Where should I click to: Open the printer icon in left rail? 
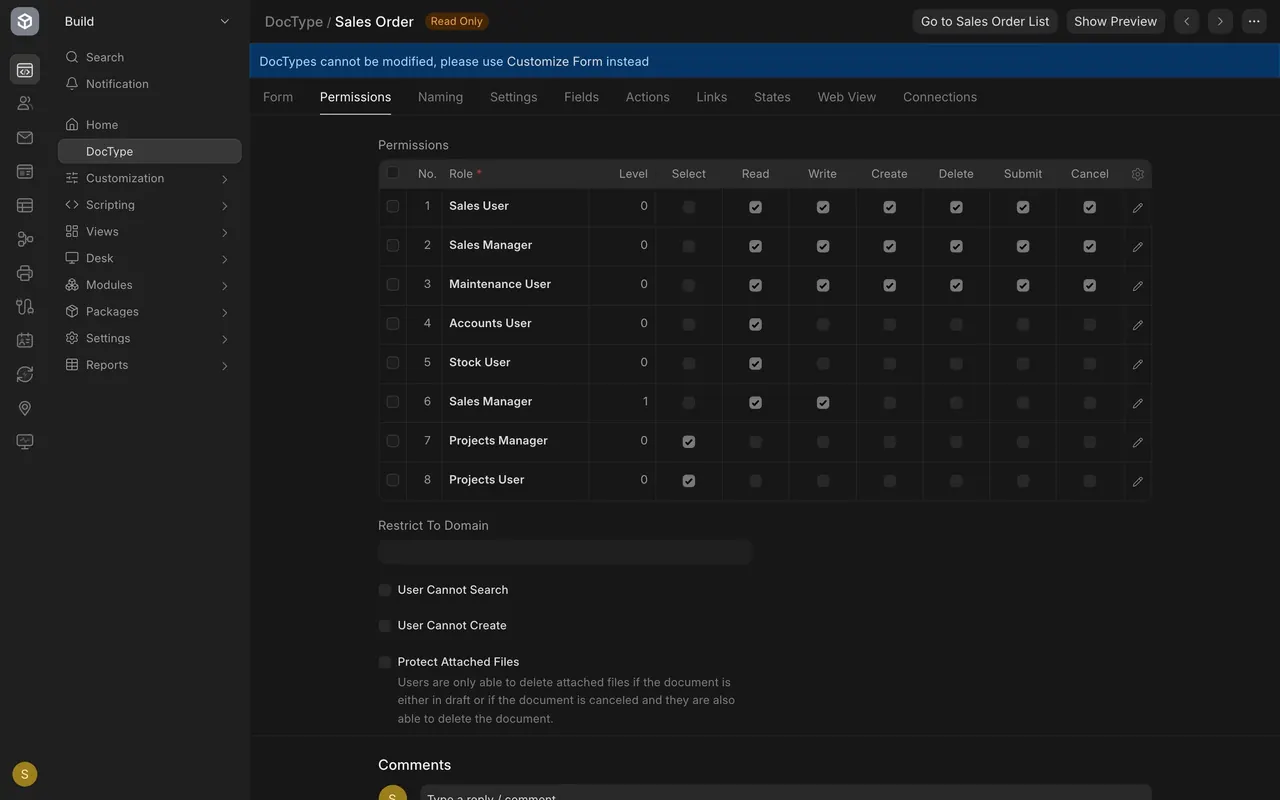pyautogui.click(x=25, y=273)
